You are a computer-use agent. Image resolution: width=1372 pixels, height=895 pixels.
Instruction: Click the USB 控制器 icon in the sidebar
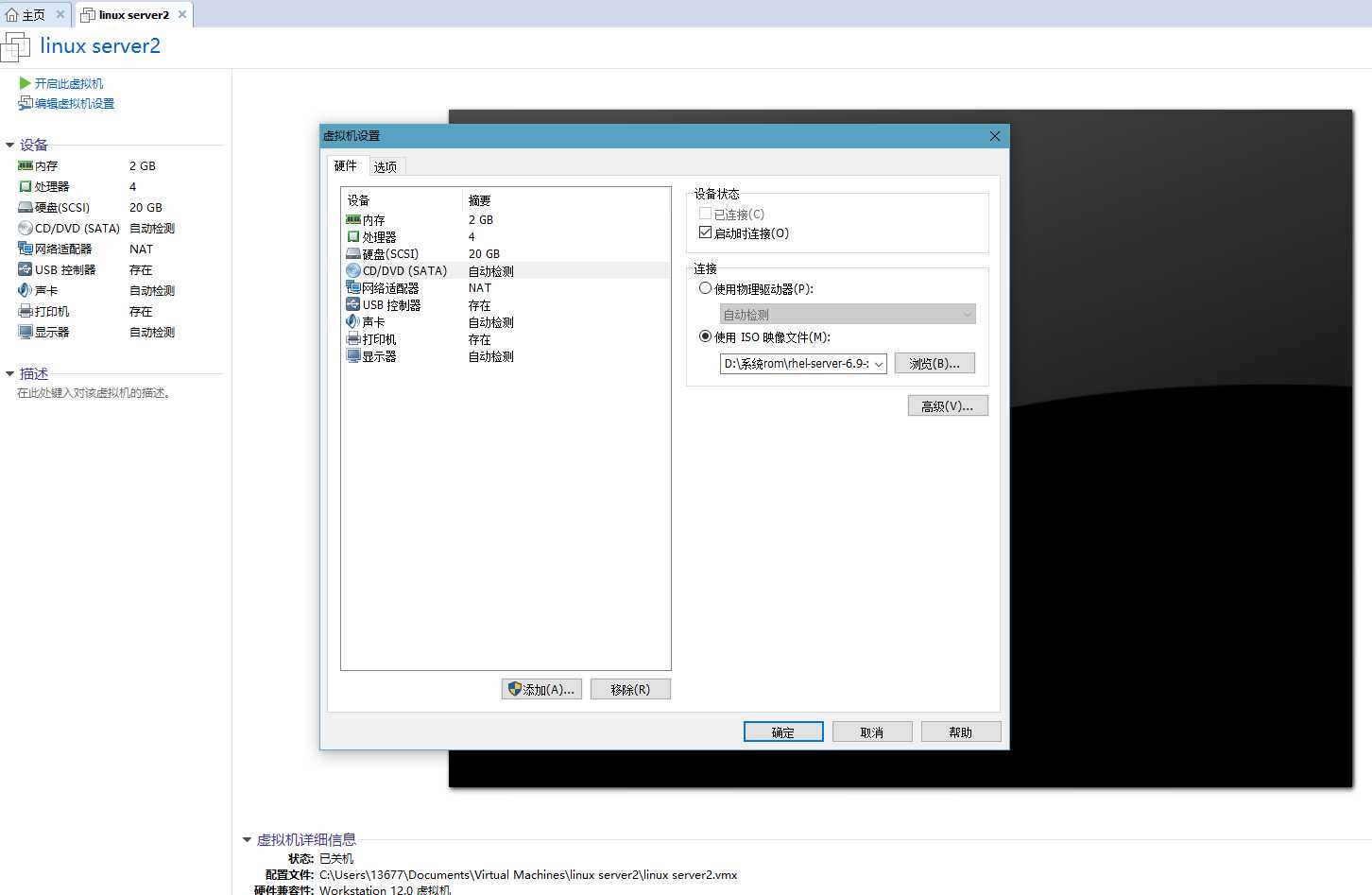pos(26,269)
